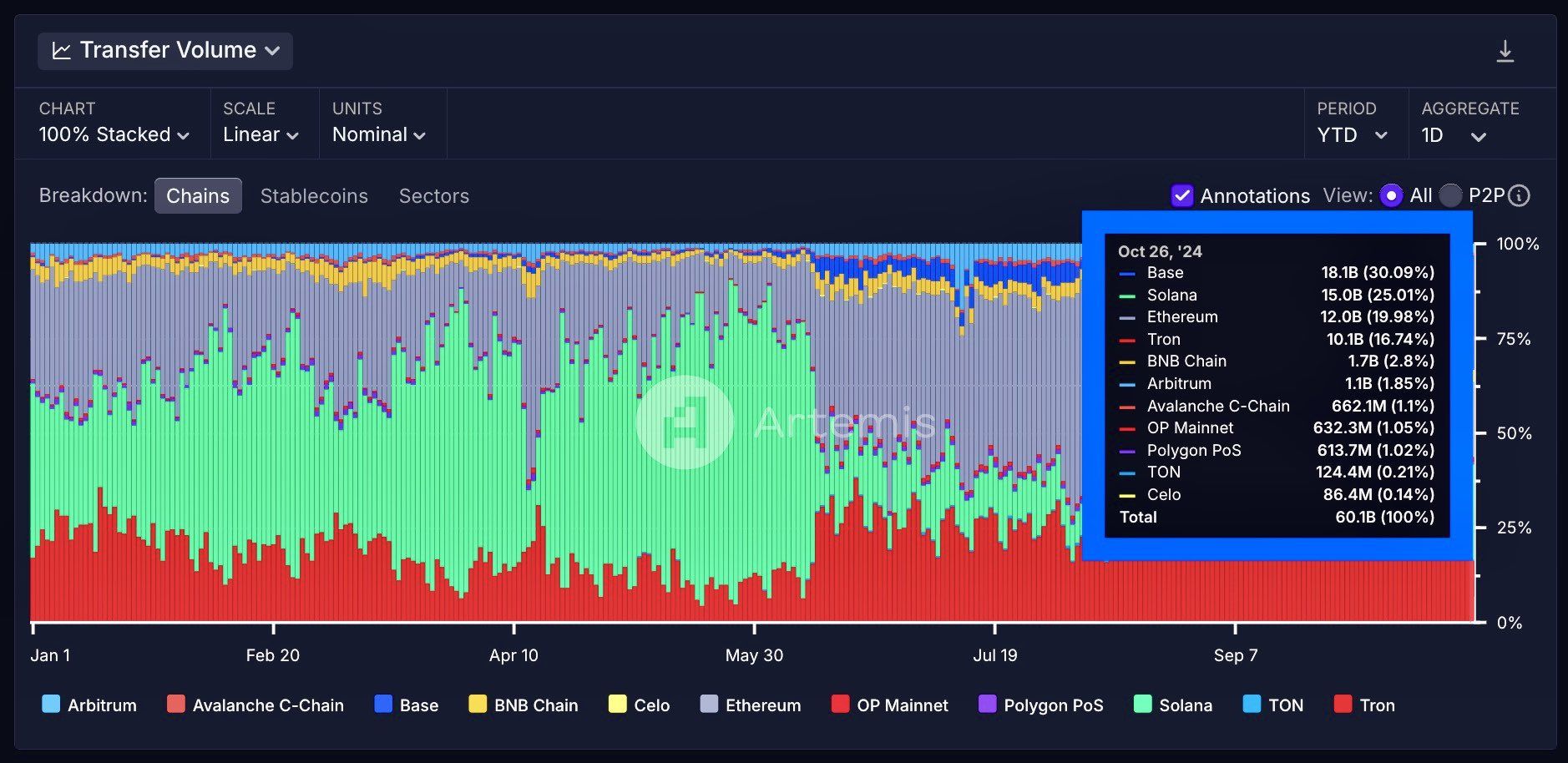The image size is (1568, 763).
Task: Click the P2P info icon
Action: pos(1520,196)
